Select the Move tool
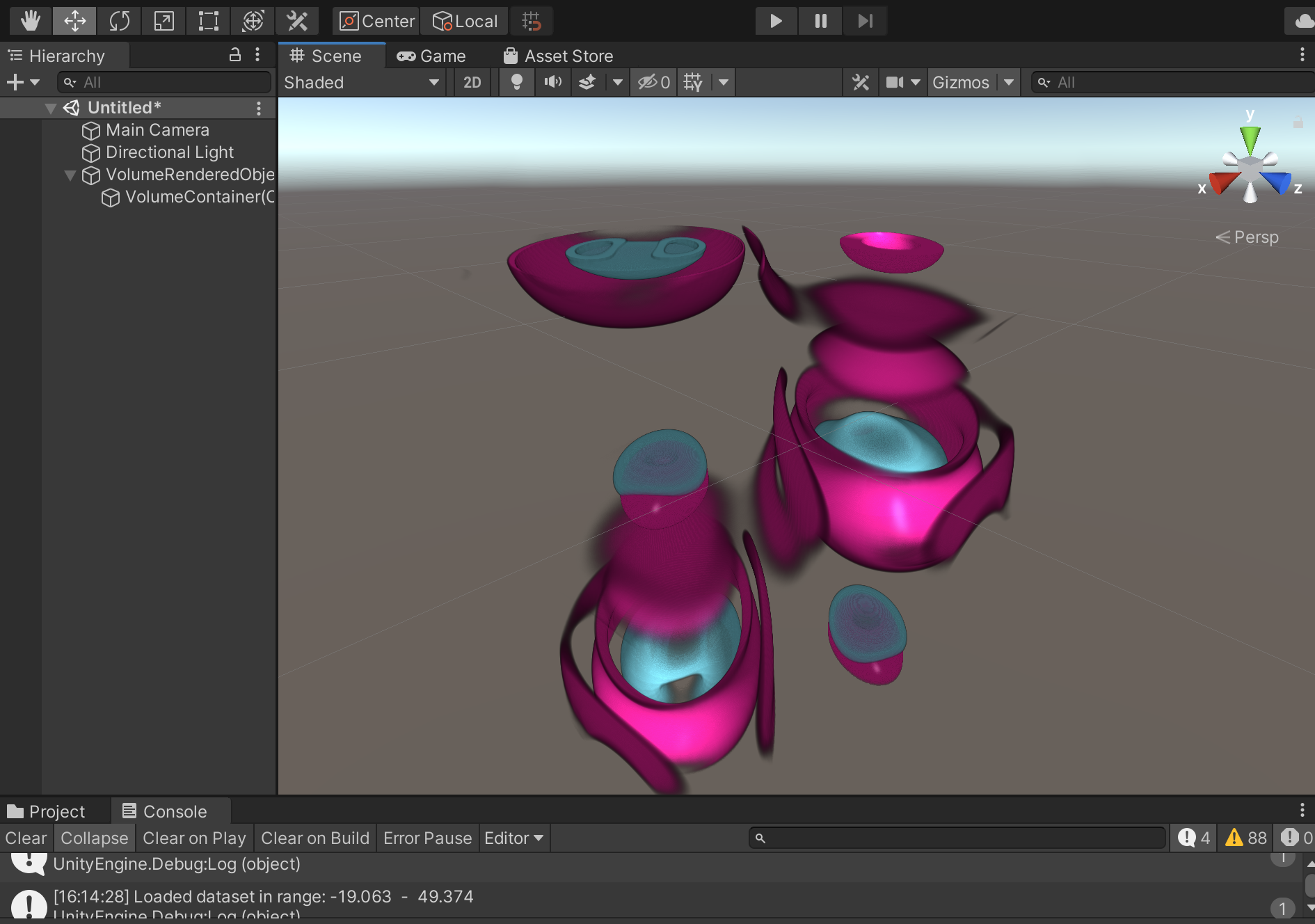Viewport: 1315px width, 924px height. click(74, 21)
